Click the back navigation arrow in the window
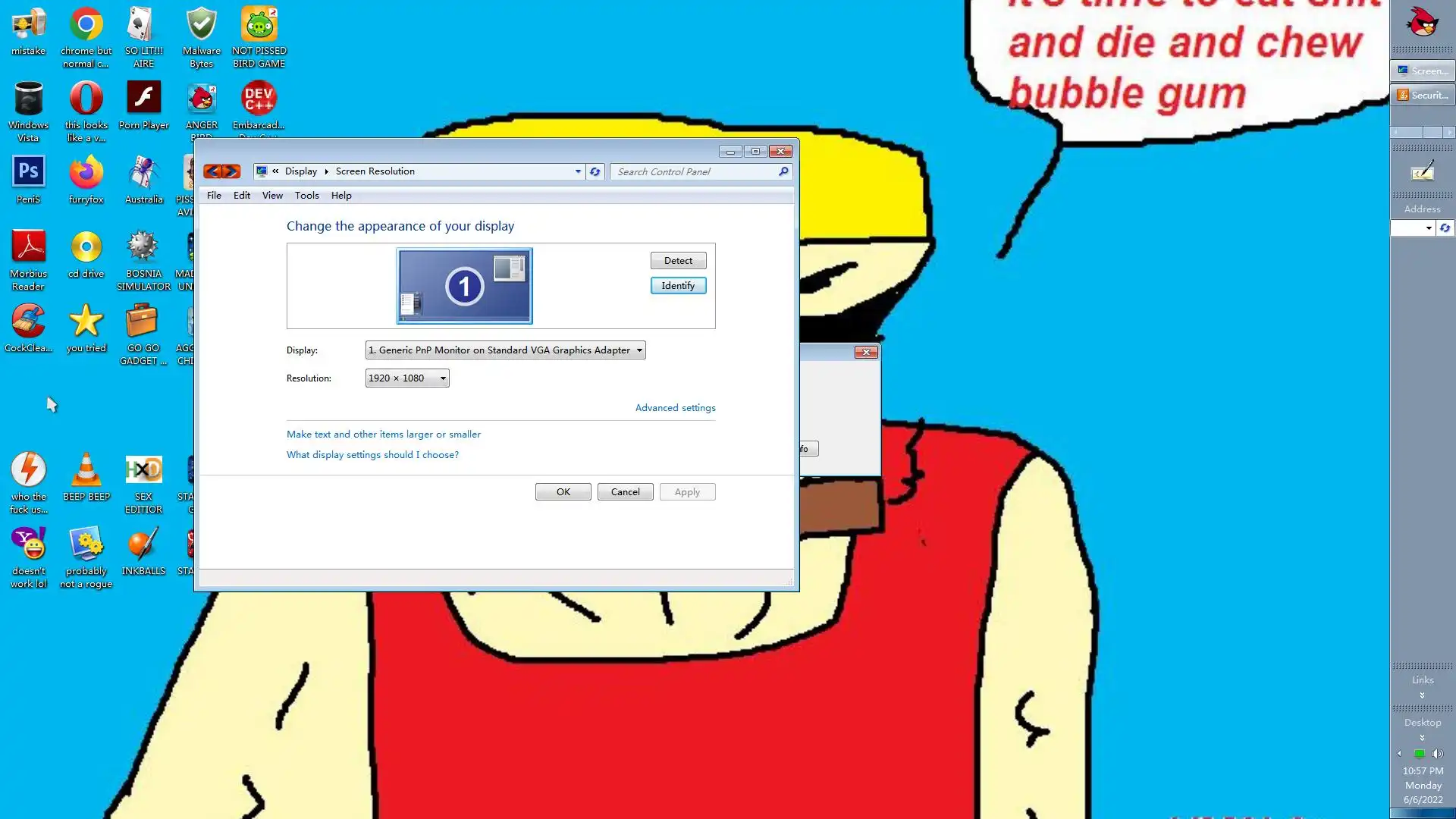The image size is (1456, 819). pos(212,171)
